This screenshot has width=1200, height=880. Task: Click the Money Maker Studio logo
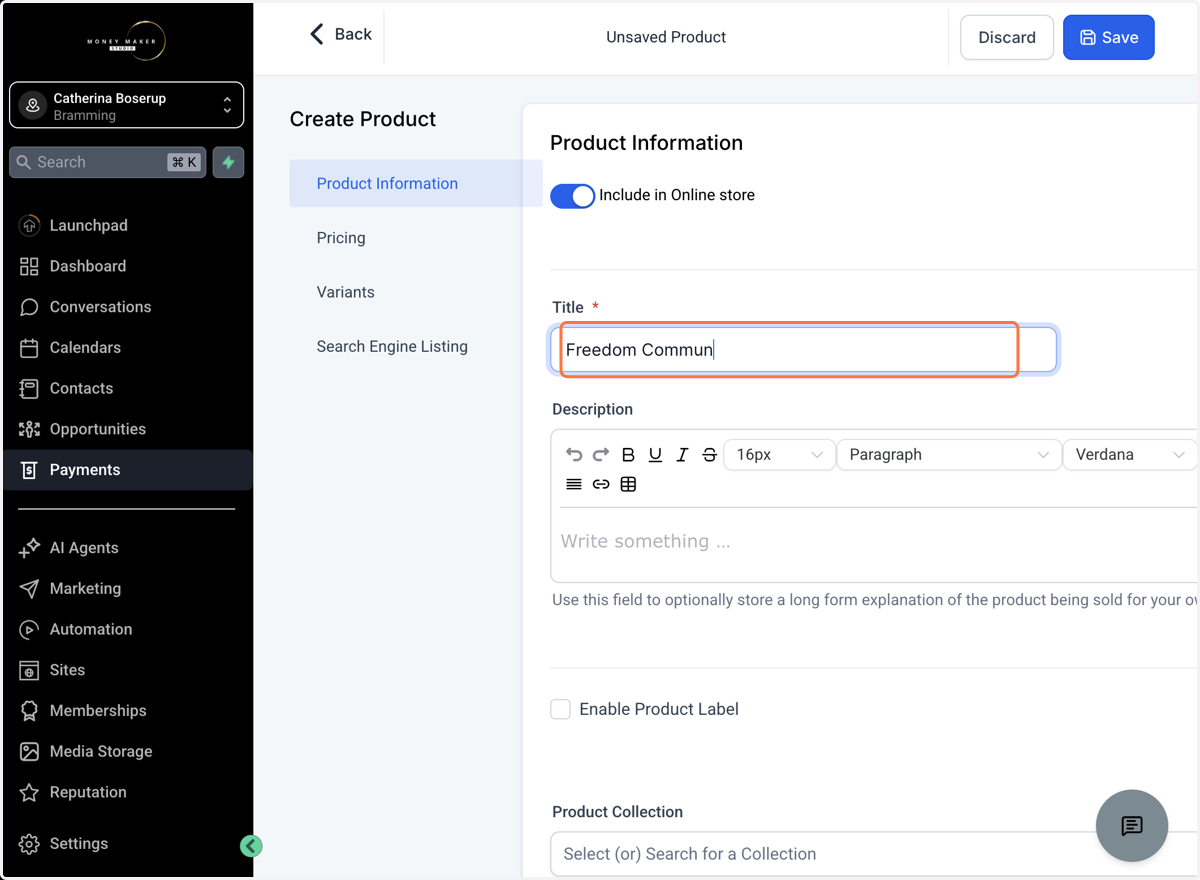(x=126, y=41)
